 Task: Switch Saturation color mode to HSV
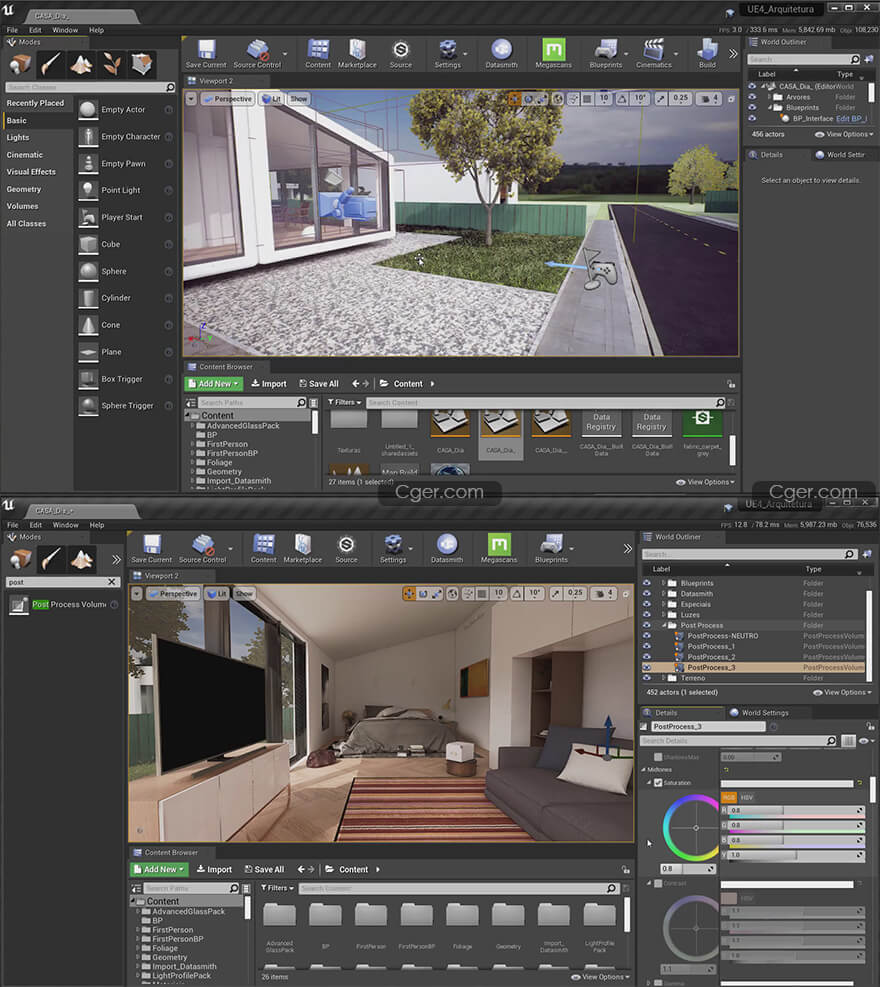tap(747, 797)
